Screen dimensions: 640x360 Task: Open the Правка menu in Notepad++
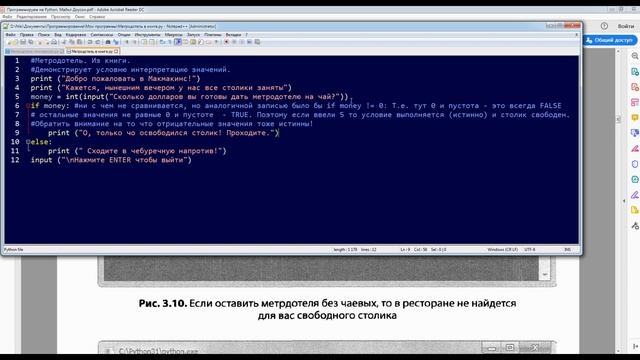pos(27,35)
